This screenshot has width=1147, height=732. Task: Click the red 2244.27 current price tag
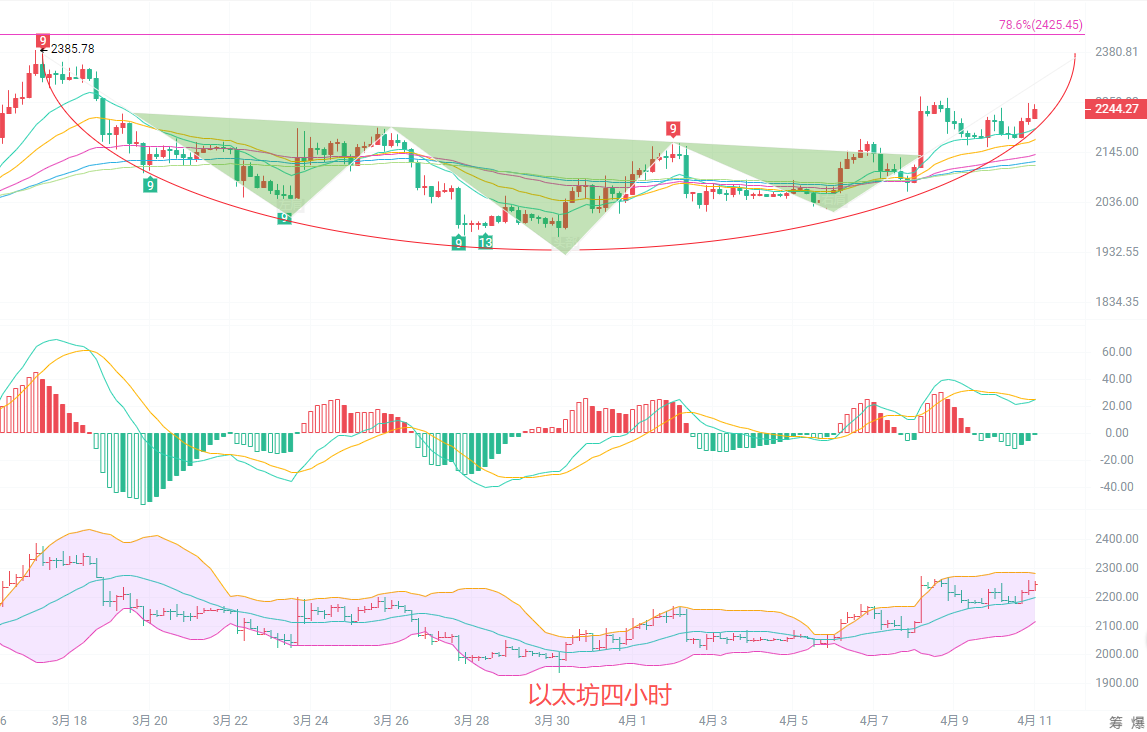point(1114,109)
